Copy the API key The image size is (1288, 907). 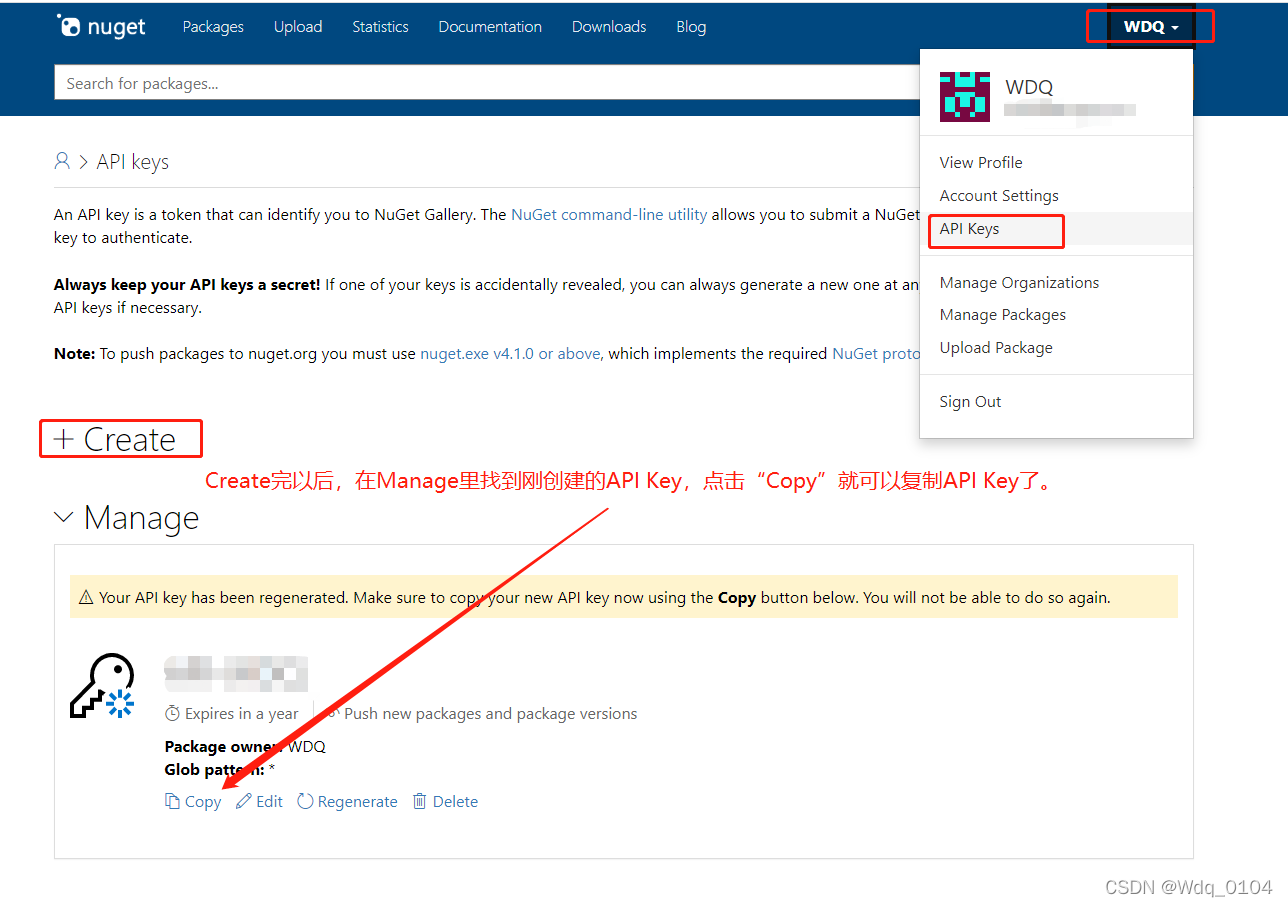coord(193,801)
